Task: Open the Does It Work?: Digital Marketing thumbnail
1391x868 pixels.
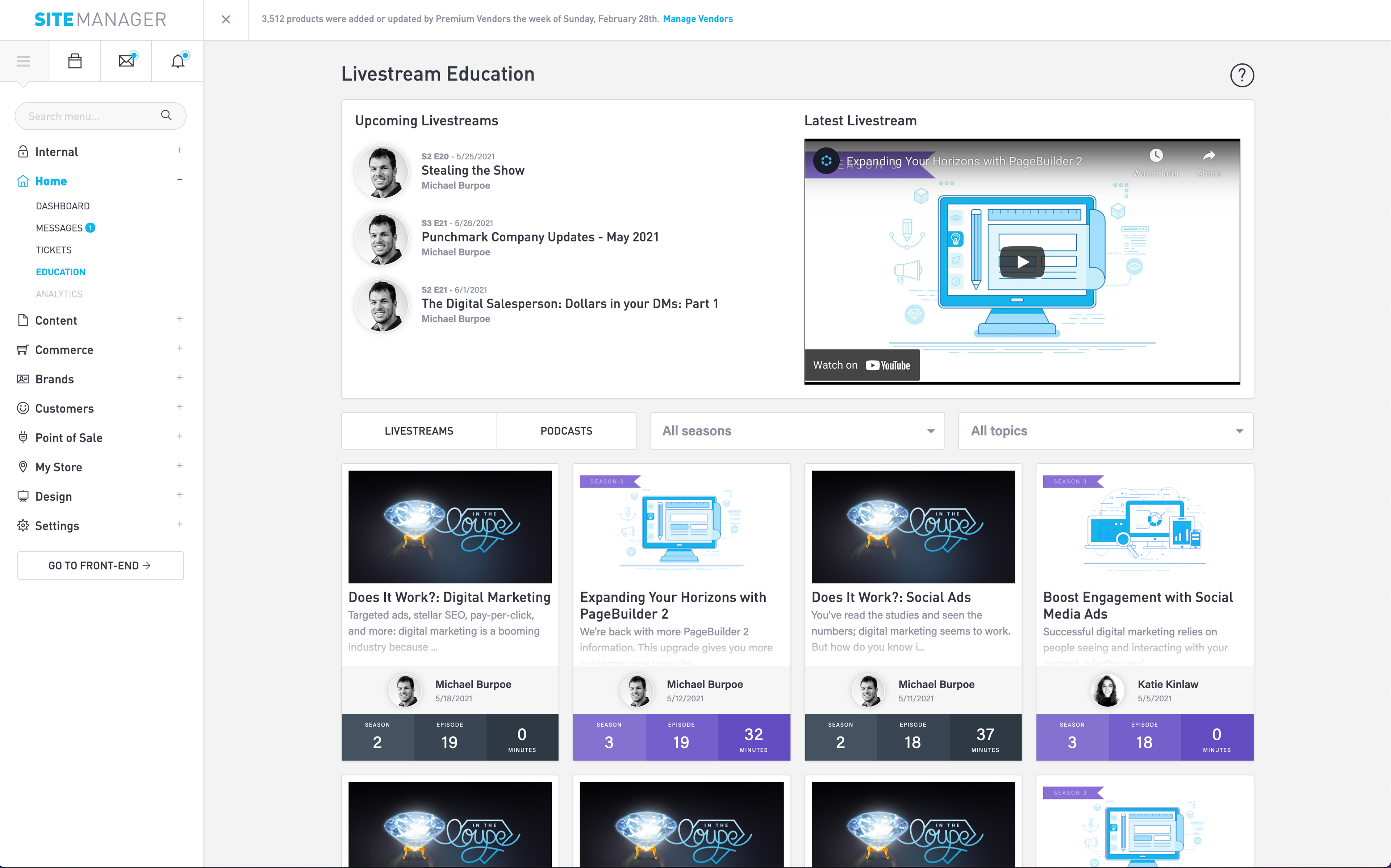Action: pyautogui.click(x=450, y=526)
